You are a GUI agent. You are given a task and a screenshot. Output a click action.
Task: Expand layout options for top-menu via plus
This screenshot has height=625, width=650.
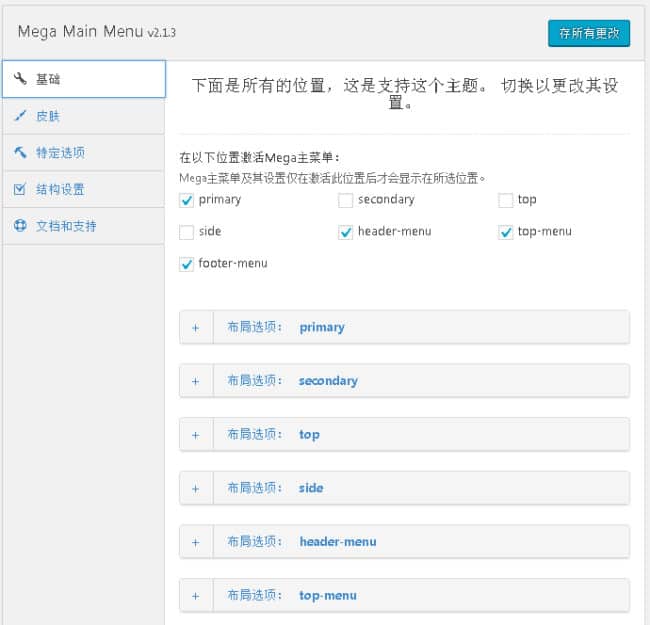(196, 596)
